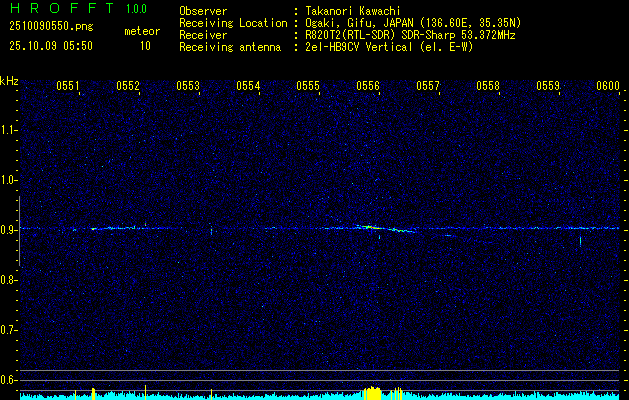
Task: Click time marker 0551
Action: tap(68, 86)
